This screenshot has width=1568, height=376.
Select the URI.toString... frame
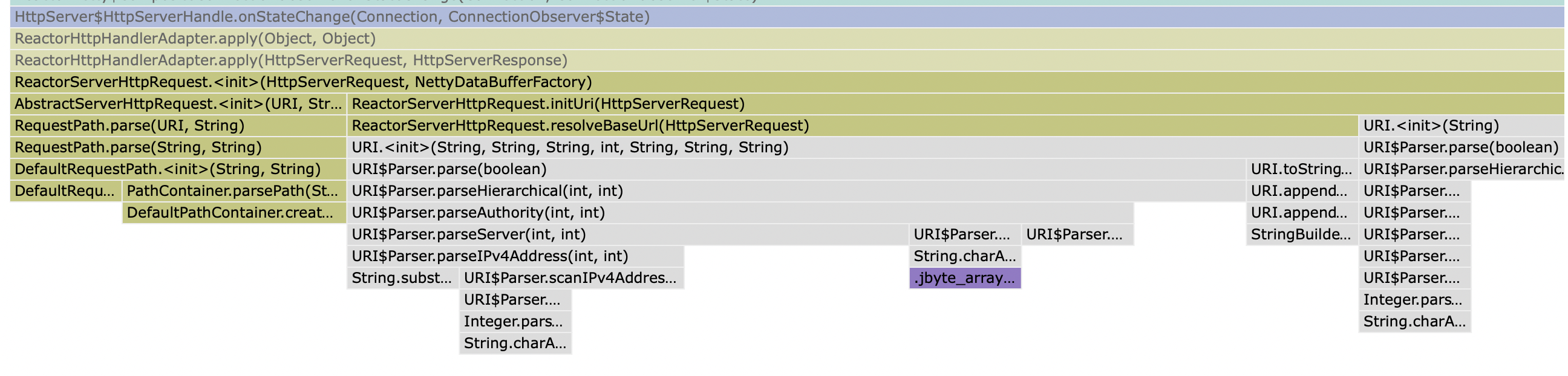pos(1302,169)
